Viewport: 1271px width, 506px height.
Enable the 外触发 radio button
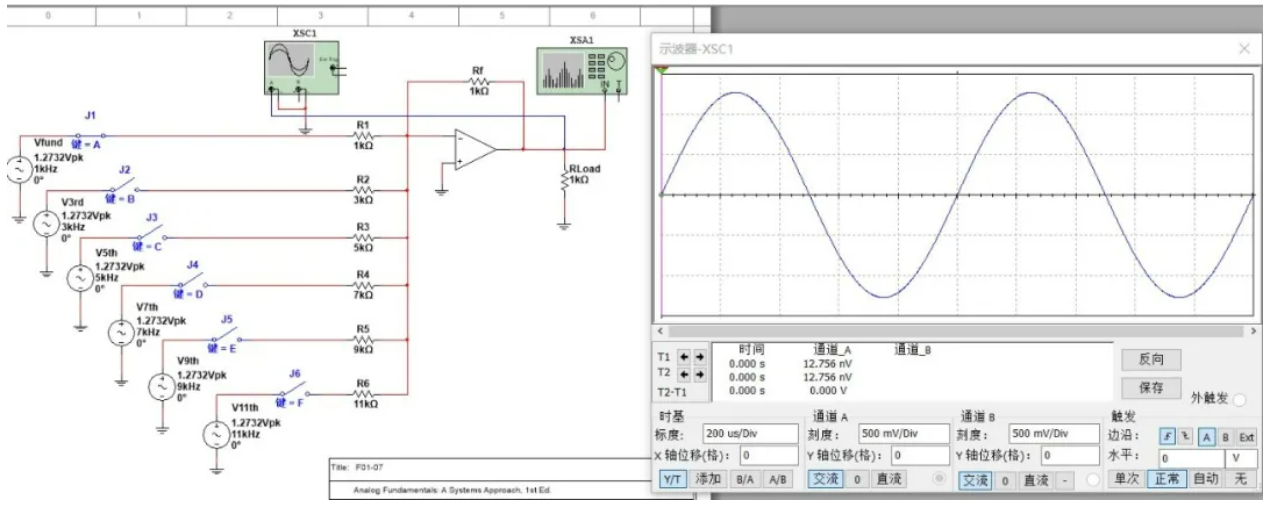pyautogui.click(x=1239, y=399)
